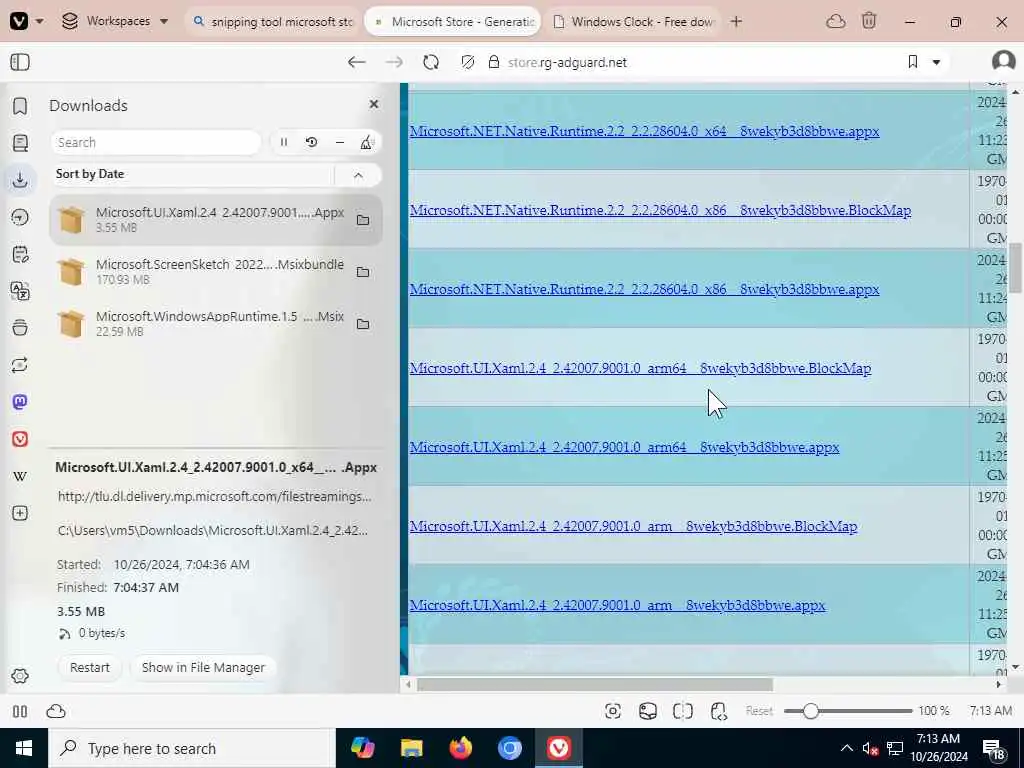
Task: Select the Downloads panel icon
Action: (x=20, y=180)
